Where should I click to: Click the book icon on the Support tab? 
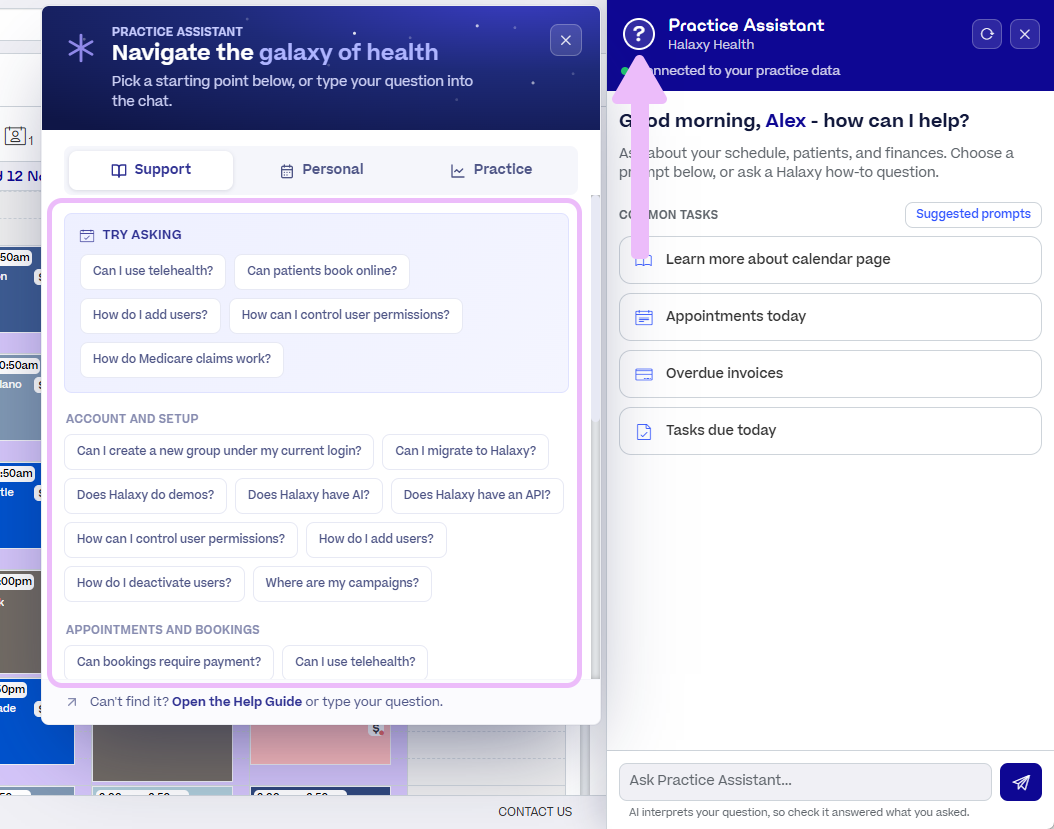119,171
